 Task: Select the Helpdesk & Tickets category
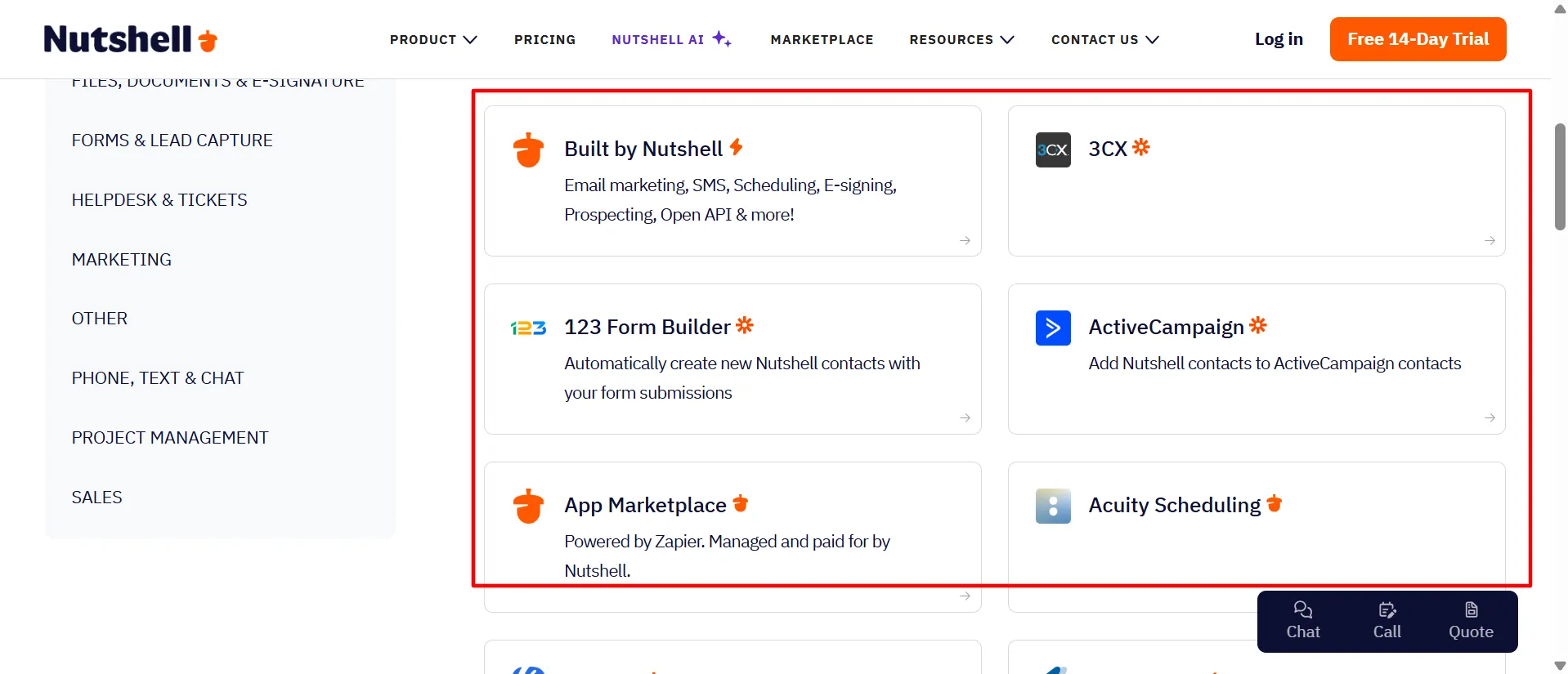click(x=159, y=200)
